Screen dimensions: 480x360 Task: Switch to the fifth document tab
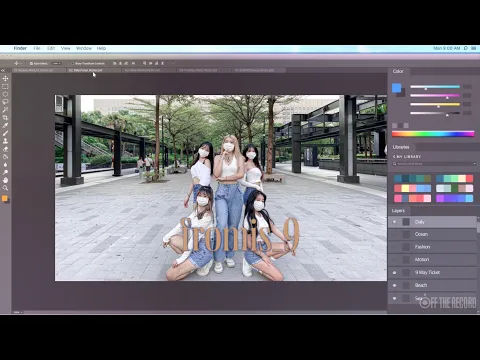coord(259,70)
